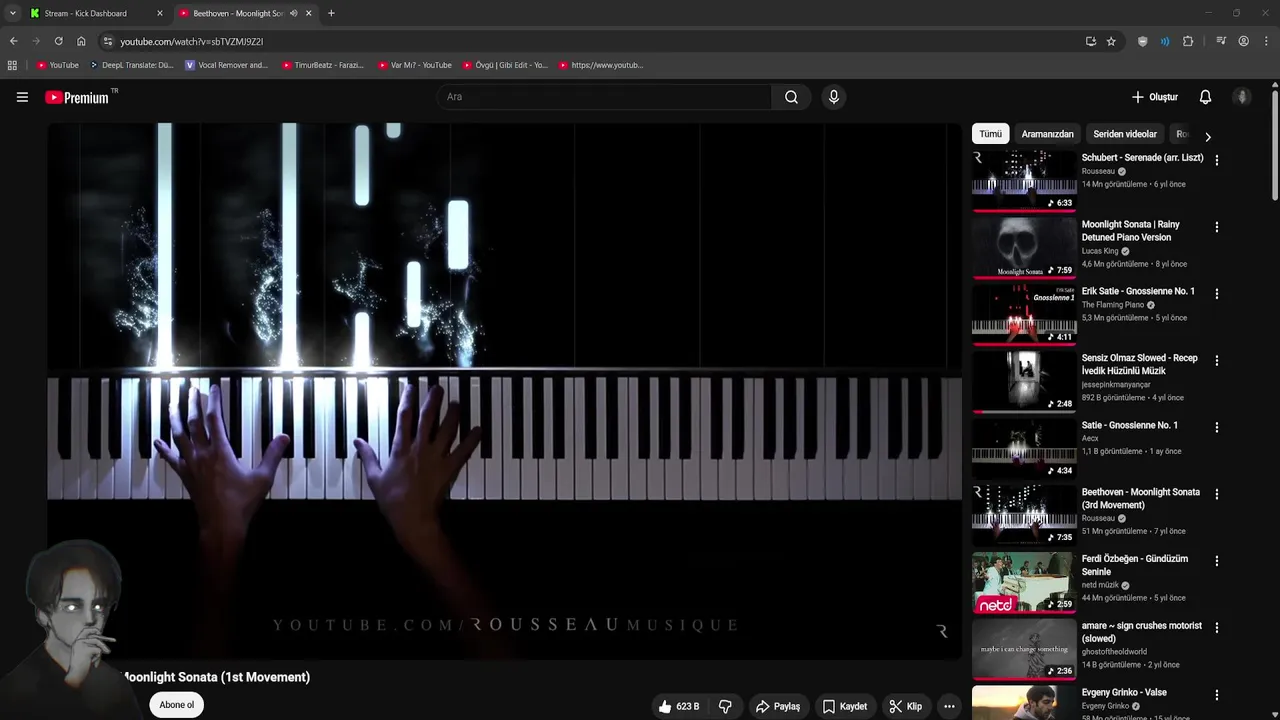
Task: Open options for Rainy Detuned Piano Version
Action: [x=1216, y=227]
